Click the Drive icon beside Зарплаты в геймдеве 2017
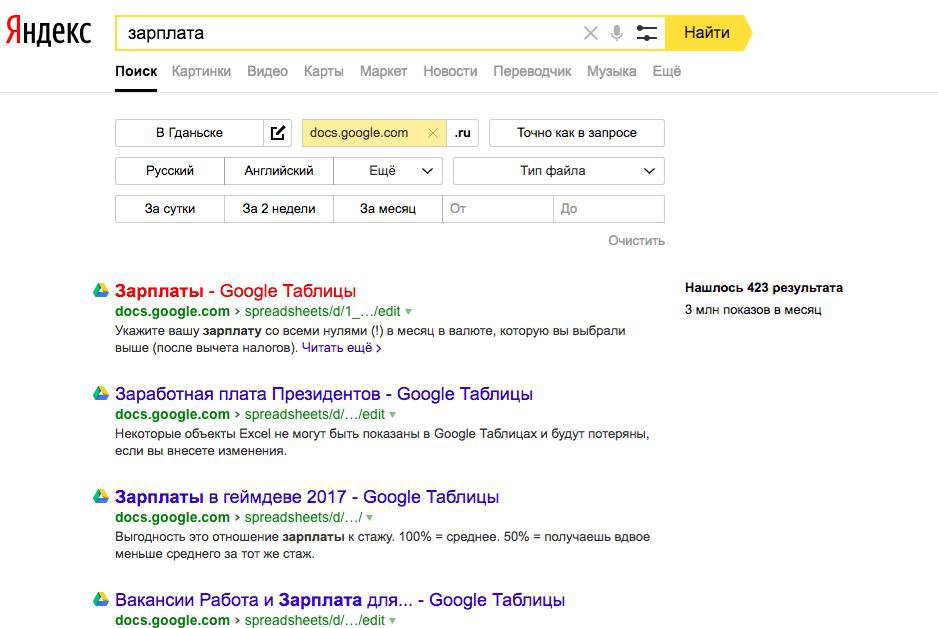Image resolution: width=938 pixels, height=628 pixels. click(100, 496)
